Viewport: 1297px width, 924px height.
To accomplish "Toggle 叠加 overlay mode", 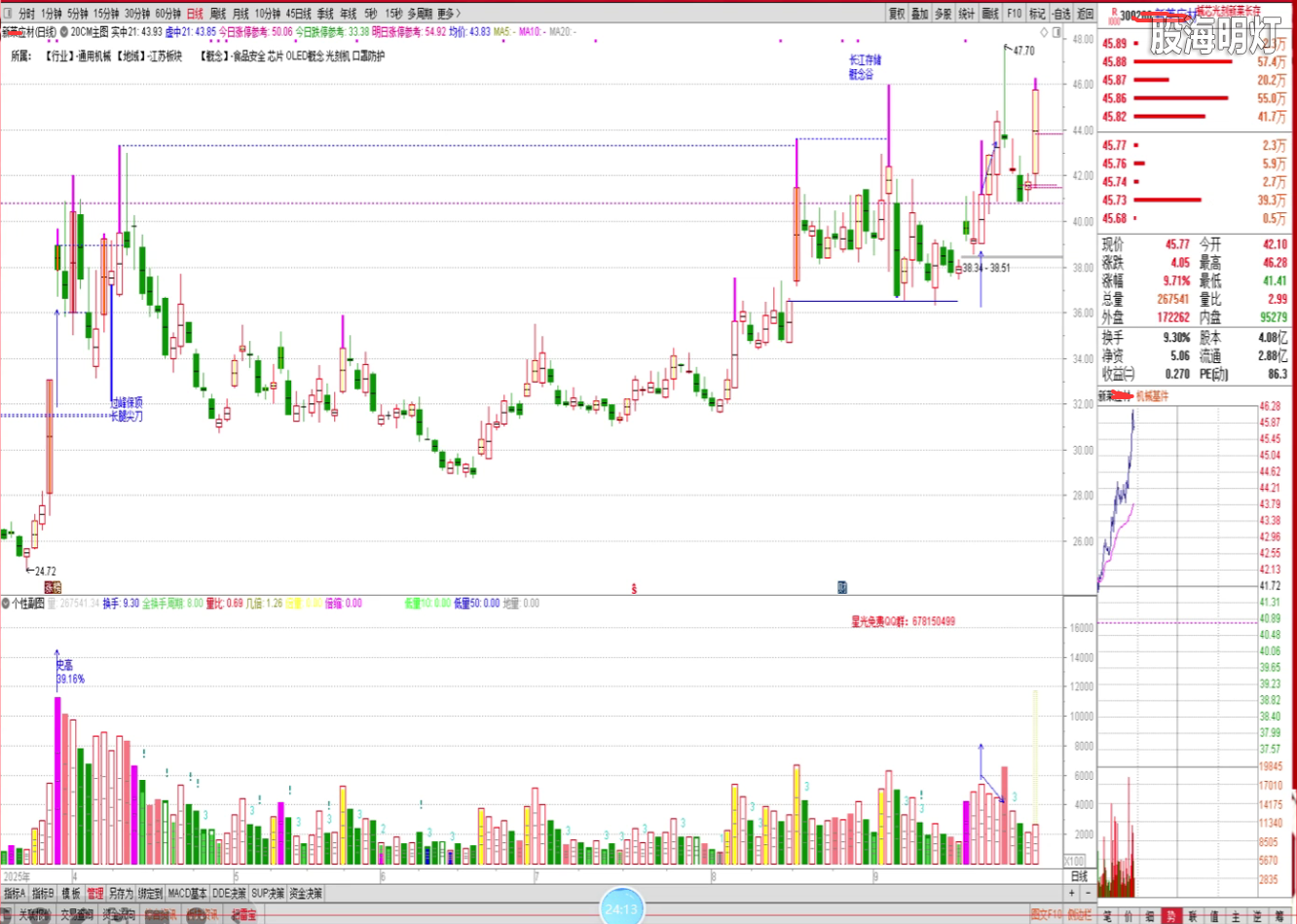I will [x=920, y=14].
